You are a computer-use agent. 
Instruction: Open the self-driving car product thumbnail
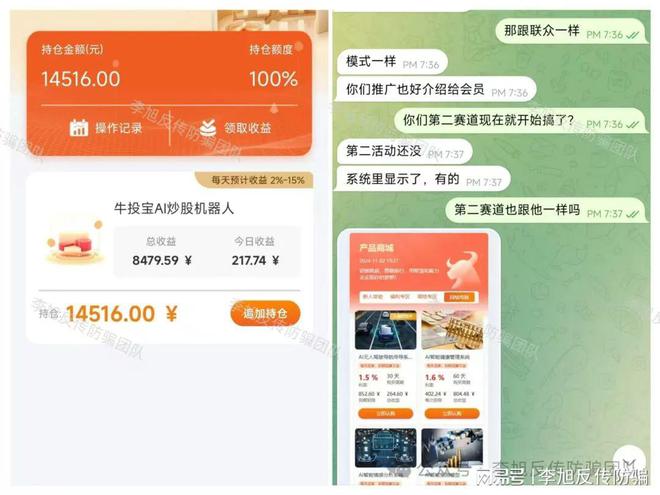386,330
